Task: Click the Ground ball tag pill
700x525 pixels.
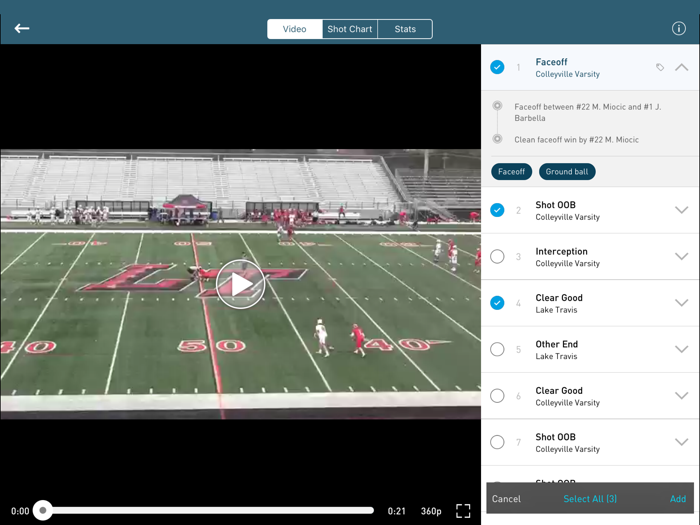Action: tap(567, 171)
